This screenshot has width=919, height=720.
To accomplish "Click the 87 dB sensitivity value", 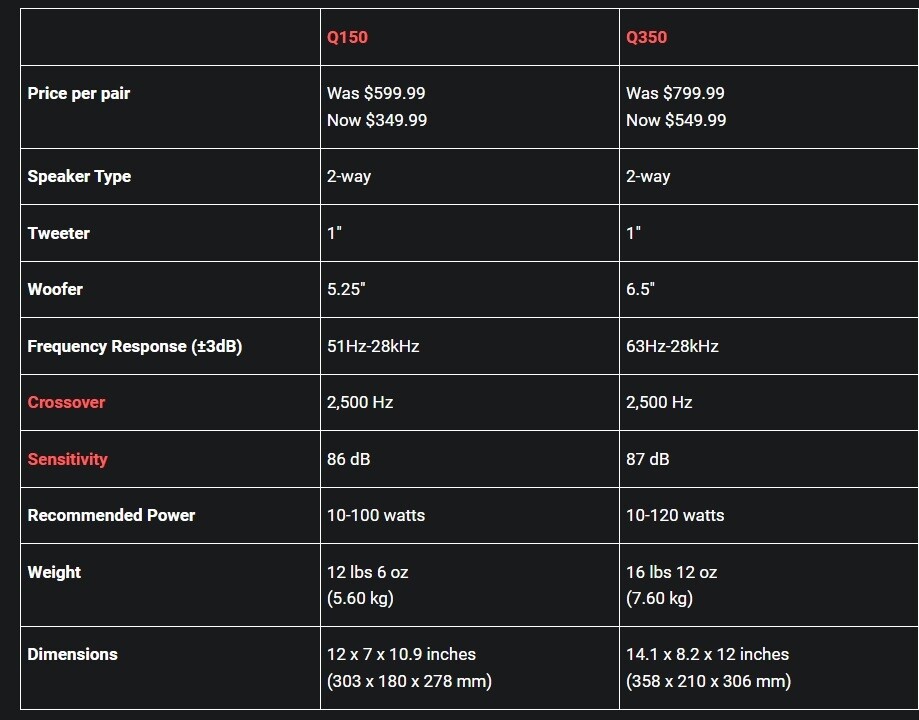I will pos(647,459).
